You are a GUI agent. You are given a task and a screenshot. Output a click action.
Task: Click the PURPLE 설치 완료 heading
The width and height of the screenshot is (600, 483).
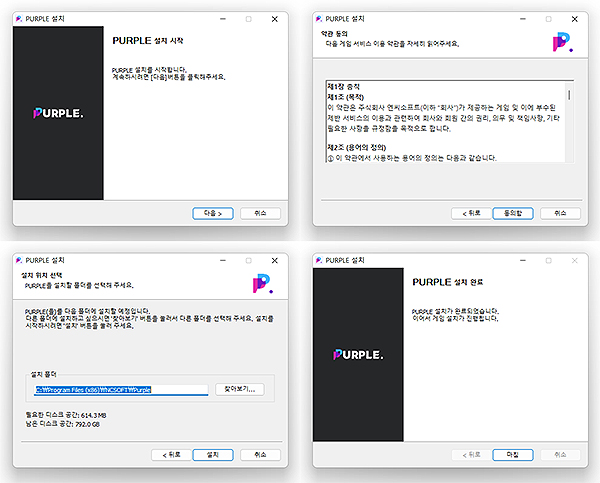(448, 282)
